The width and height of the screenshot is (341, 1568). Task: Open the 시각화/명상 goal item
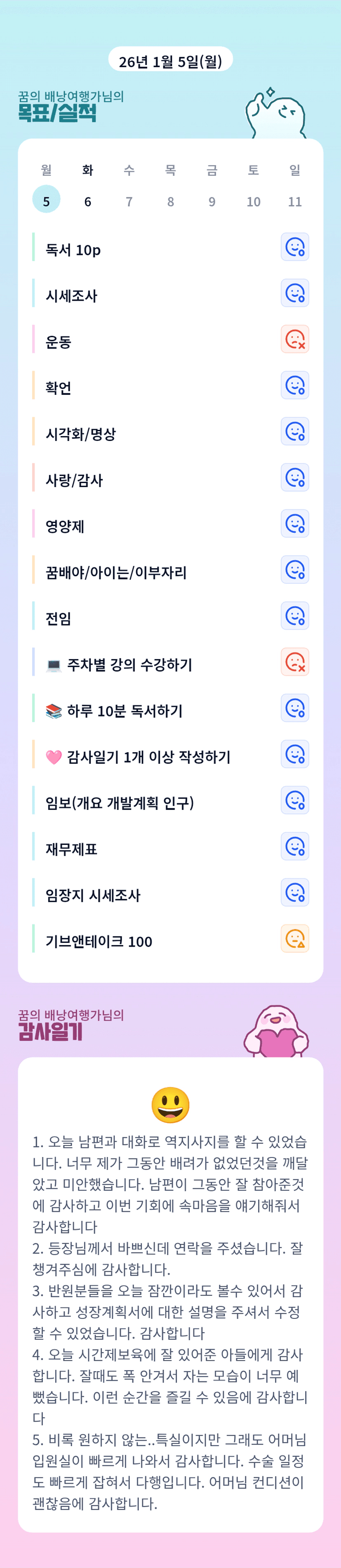click(x=80, y=434)
